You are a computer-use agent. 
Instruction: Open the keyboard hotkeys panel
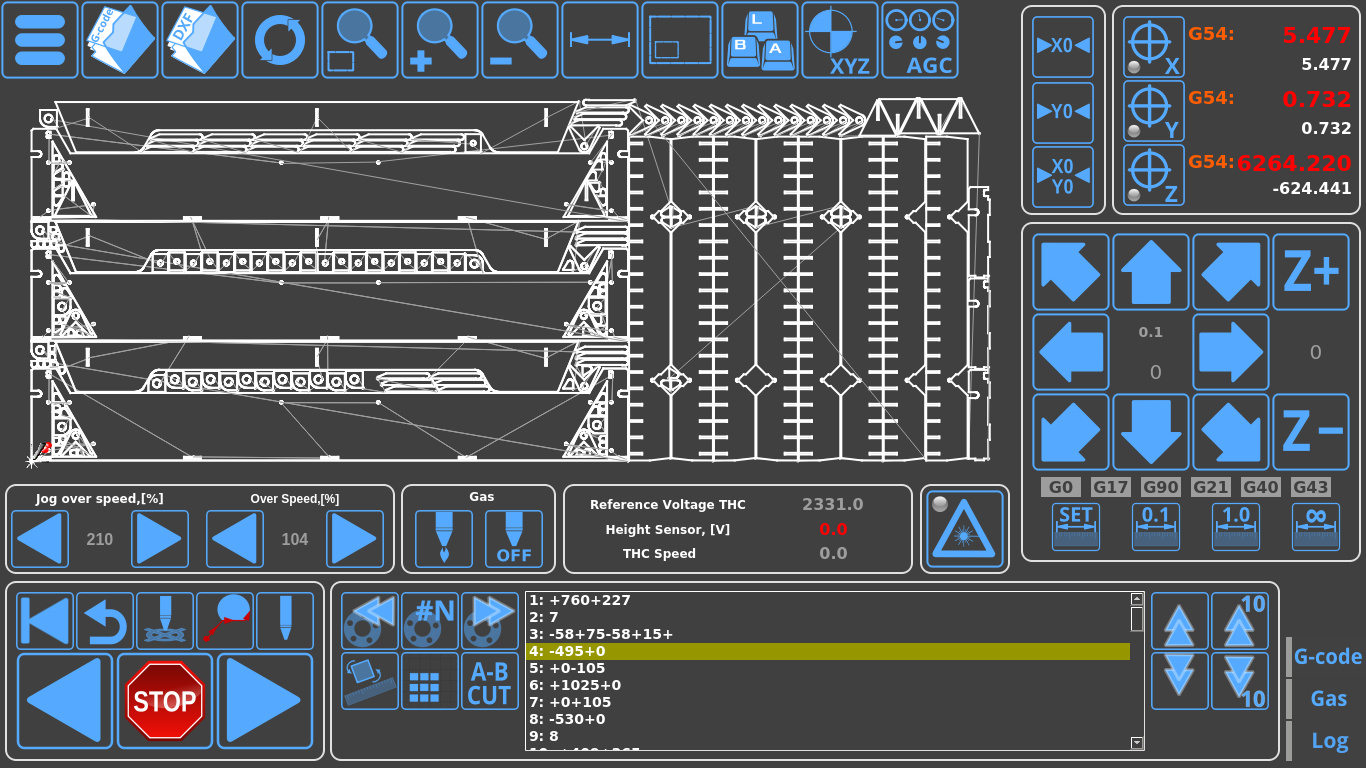759,40
